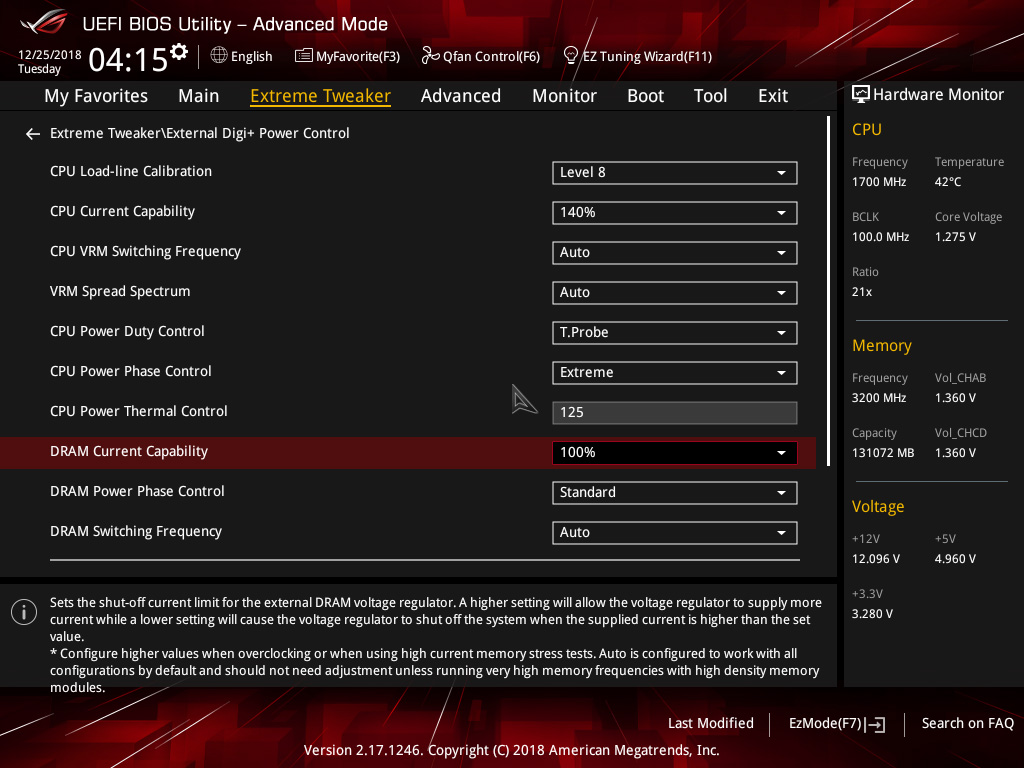Screen dimensions: 1024x768
Task: Select CPU Power Phase Control label
Action: tap(131, 372)
